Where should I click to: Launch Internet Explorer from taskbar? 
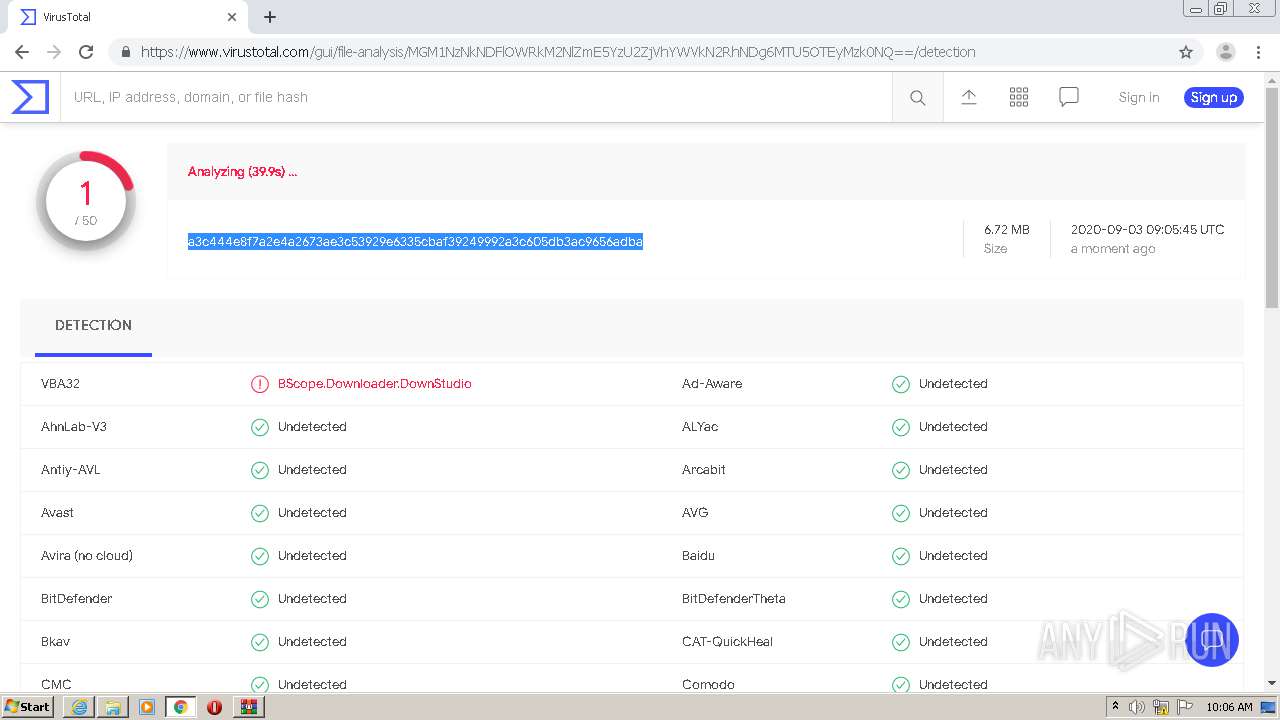coord(79,707)
